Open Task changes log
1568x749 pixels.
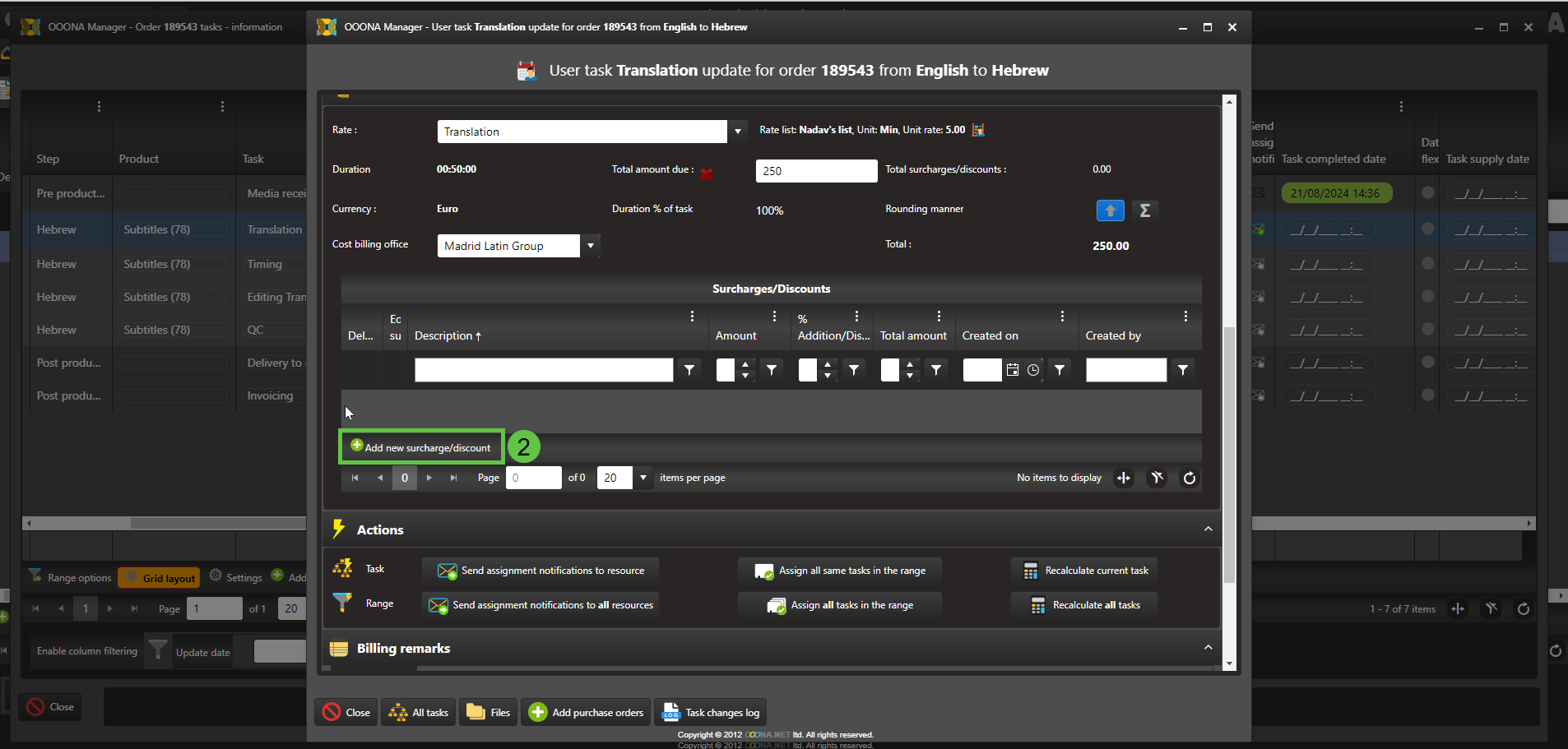pos(711,713)
